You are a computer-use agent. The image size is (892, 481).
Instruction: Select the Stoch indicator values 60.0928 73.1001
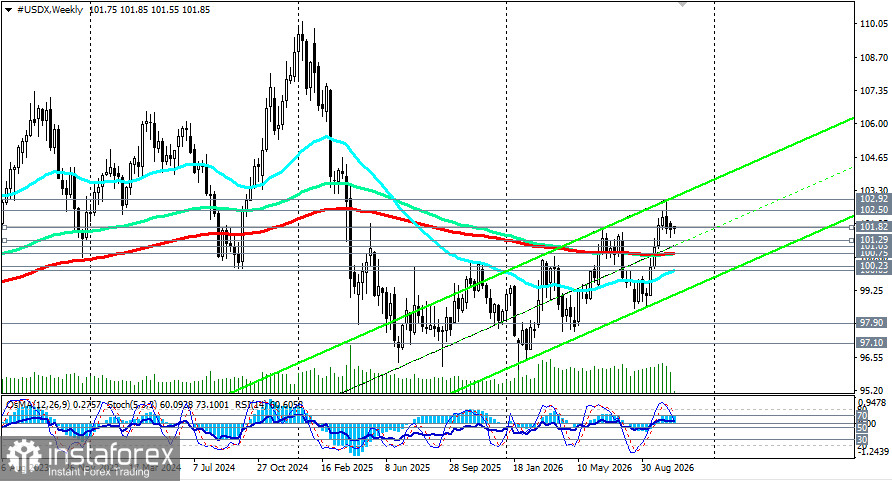tap(194, 404)
